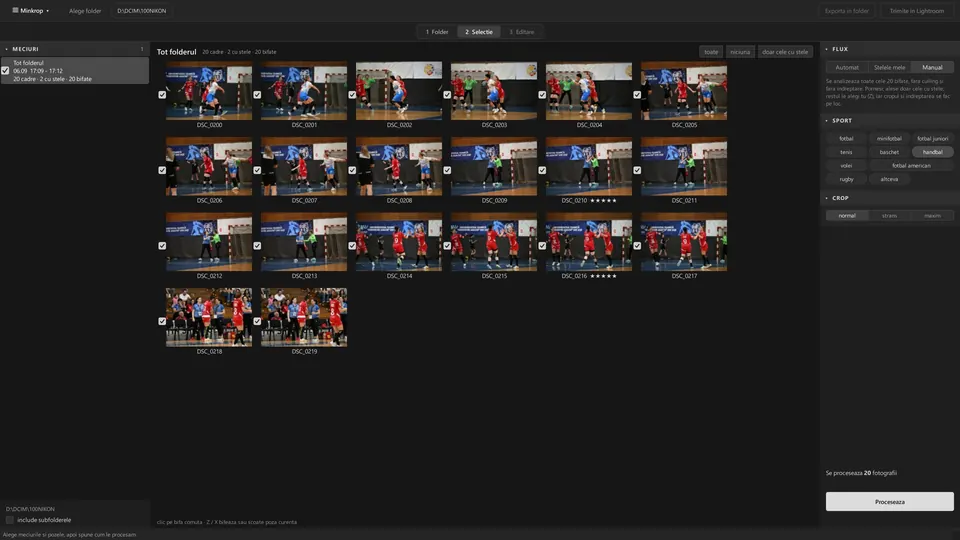Switch to the 1 Folder step tab

click(437, 32)
